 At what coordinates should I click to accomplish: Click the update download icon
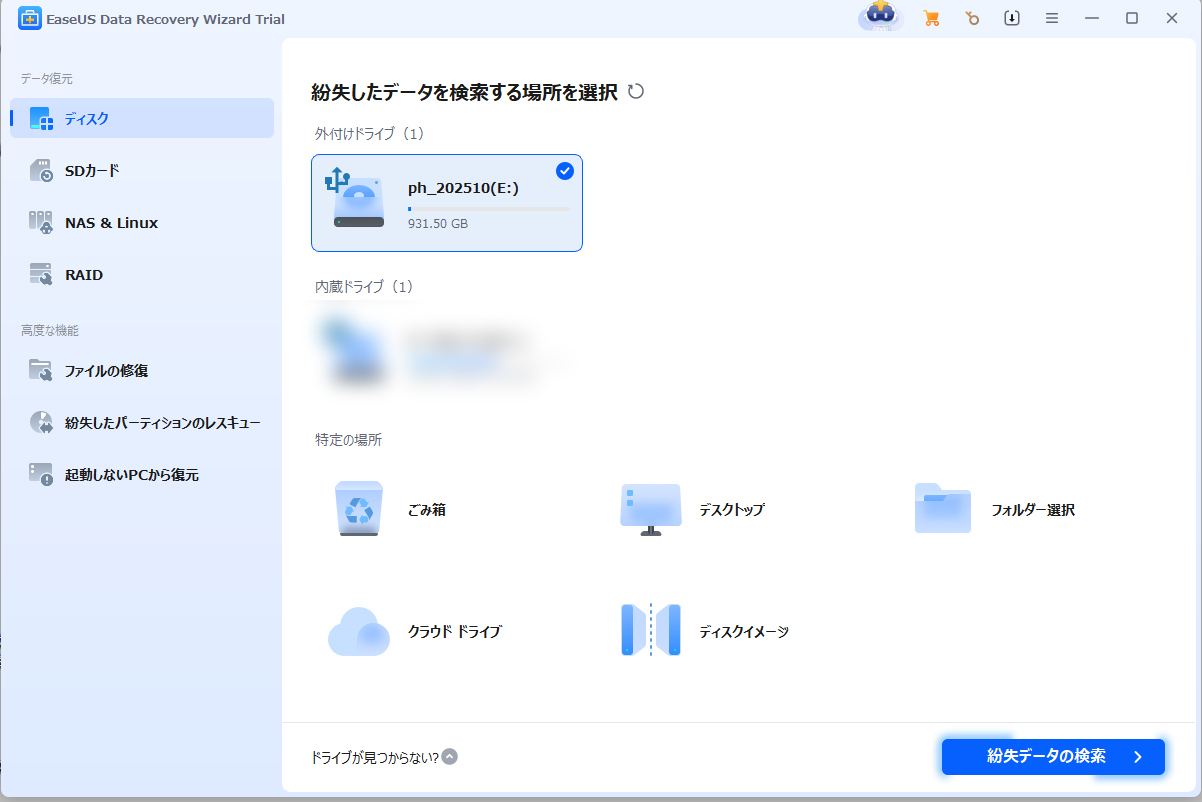[x=1012, y=18]
